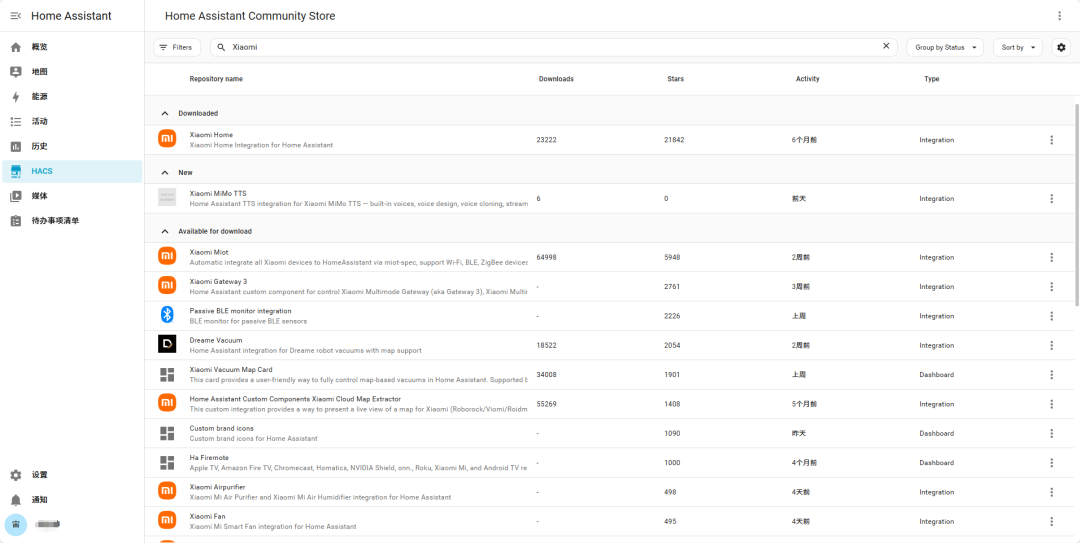Open Xiaomi Vacuum Map Card options menu
The image size is (1080, 543).
[1051, 375]
